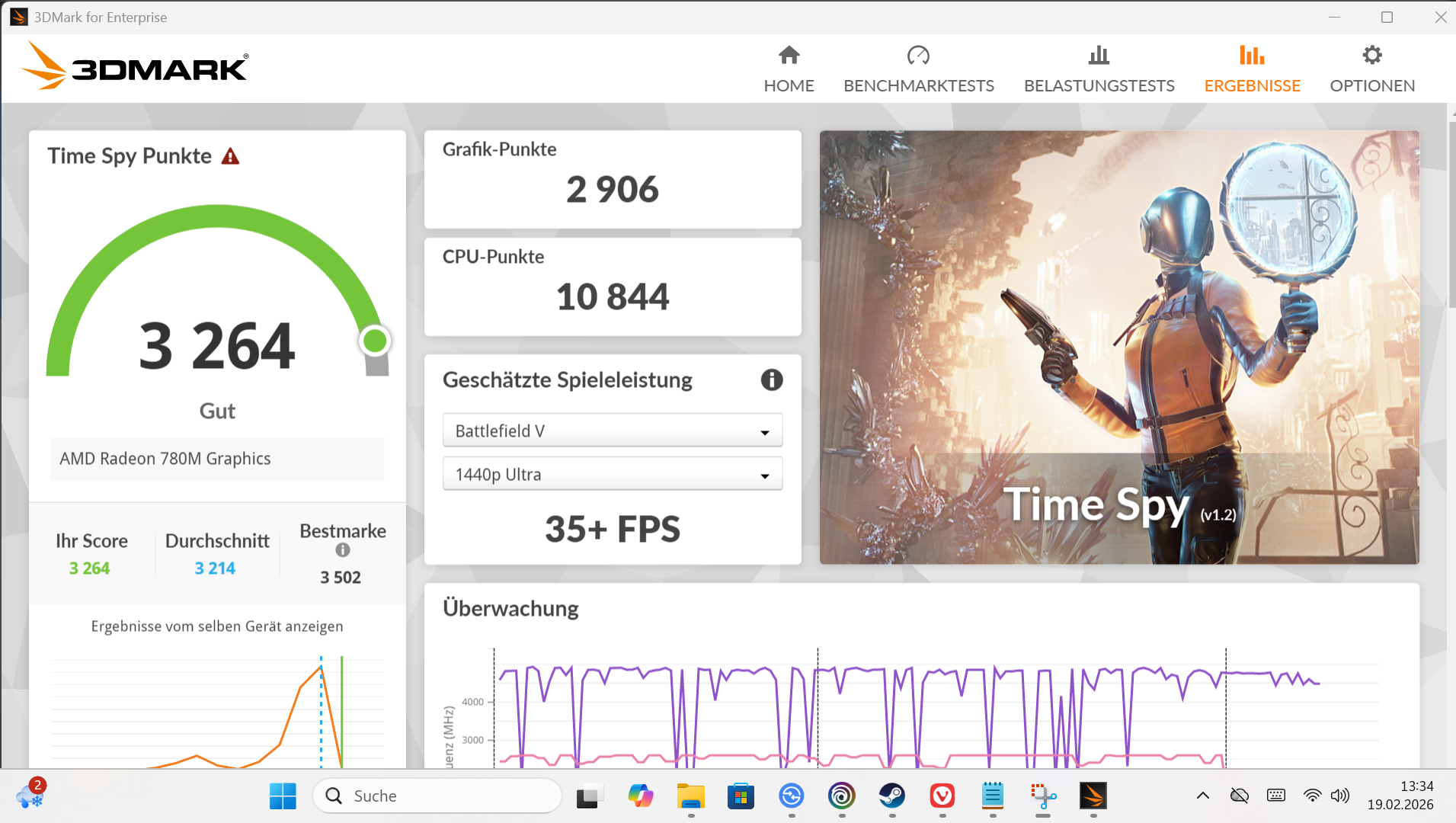Switch to the ERGEBNISSE tab
Viewport: 1456px width, 823px height.
coord(1252,85)
